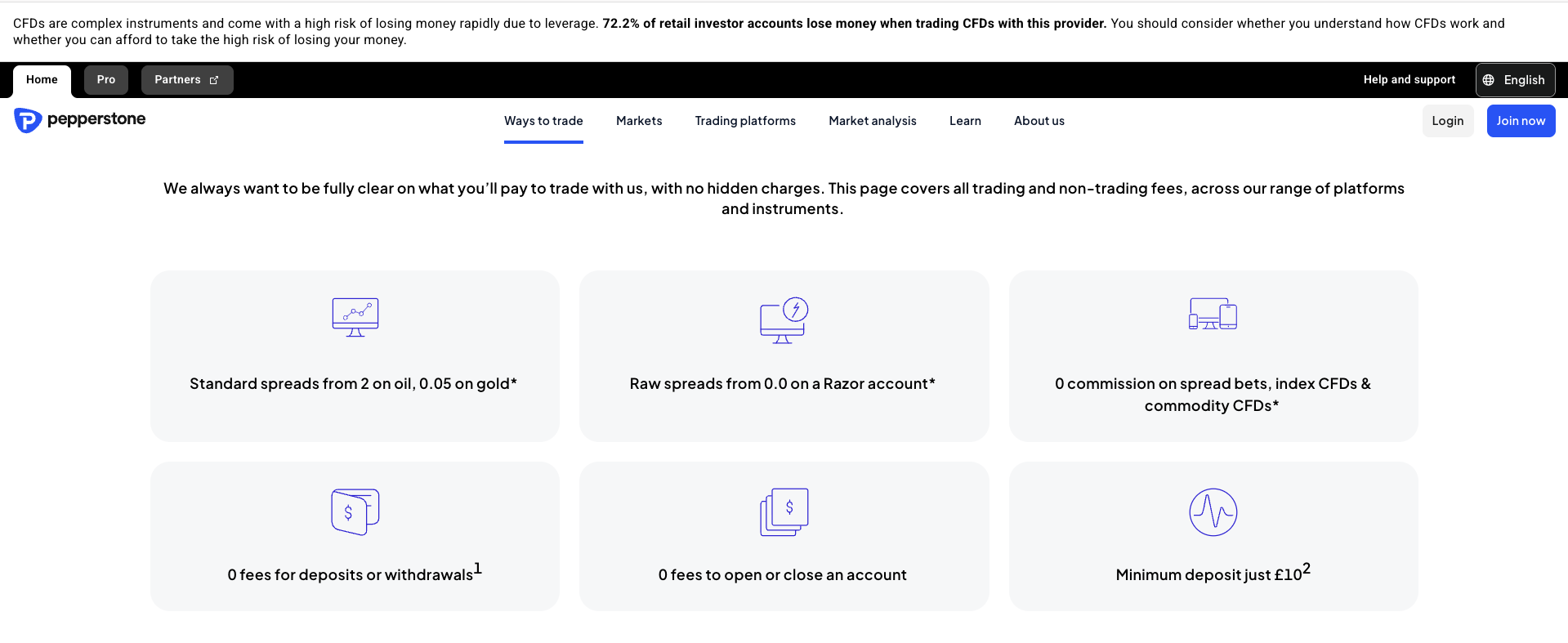Expand the Ways to trade menu
The width and height of the screenshot is (1568, 643).
(x=543, y=121)
